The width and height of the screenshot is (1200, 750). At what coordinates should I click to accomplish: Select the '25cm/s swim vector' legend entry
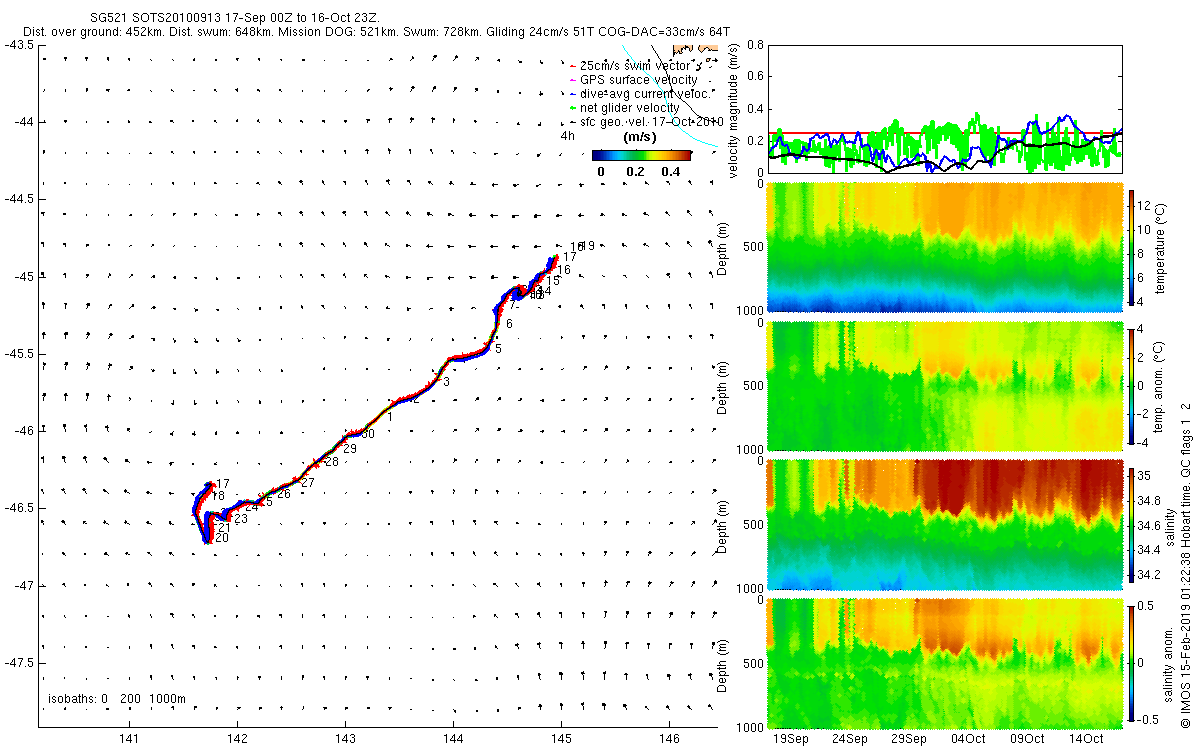pyautogui.click(x=639, y=65)
